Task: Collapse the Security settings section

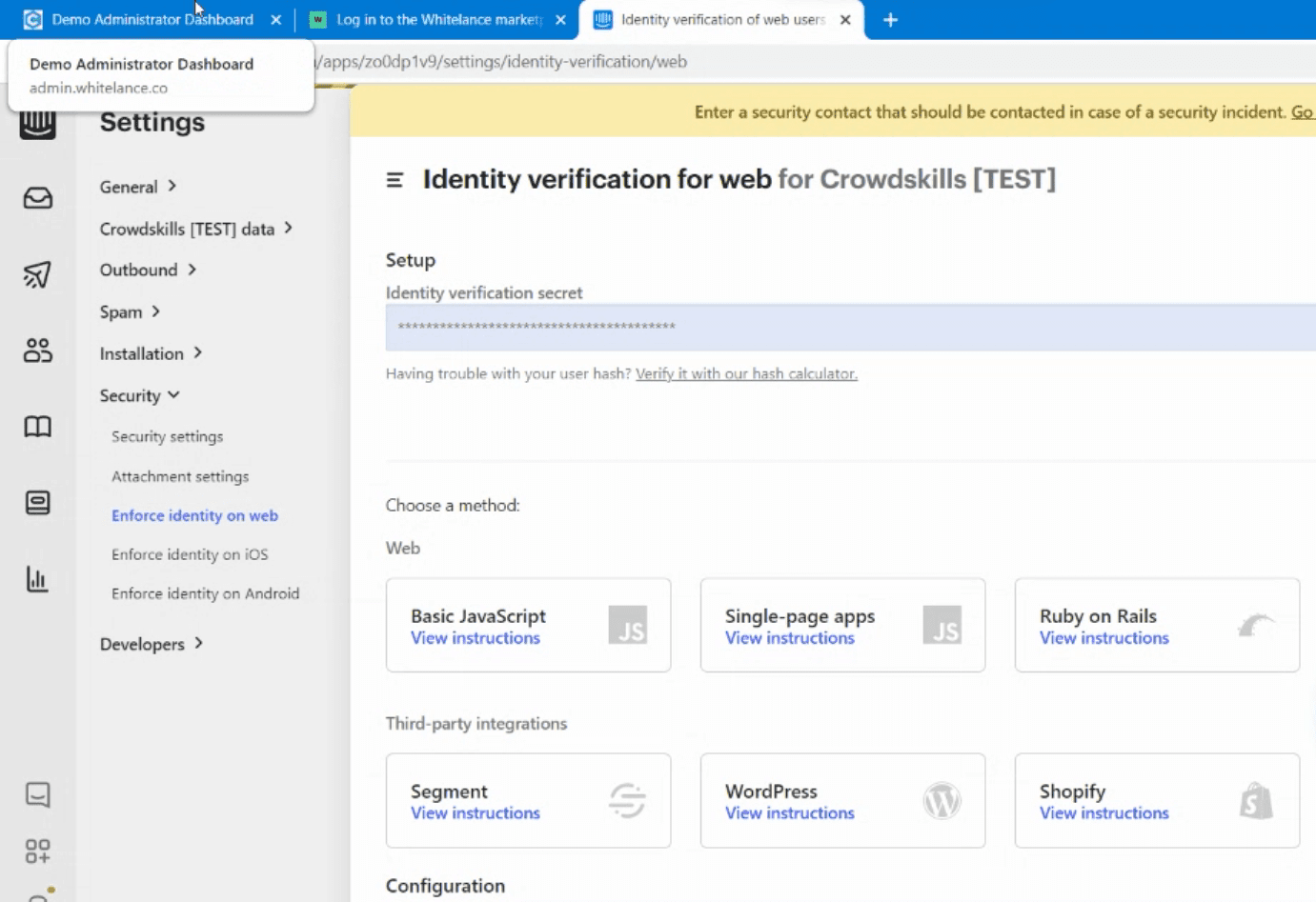Action: pyautogui.click(x=139, y=395)
